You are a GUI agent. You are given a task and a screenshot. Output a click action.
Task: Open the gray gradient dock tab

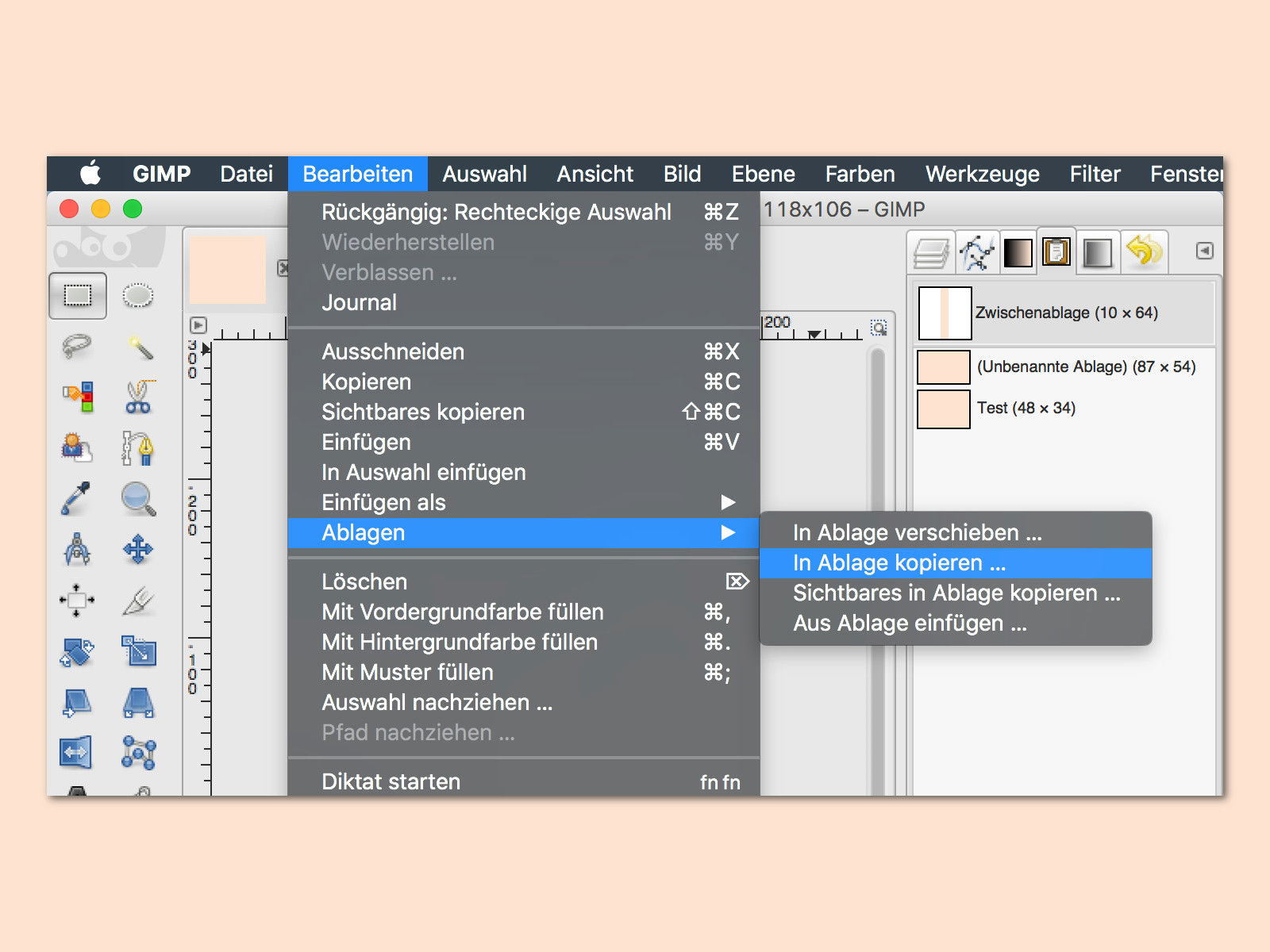1098,253
